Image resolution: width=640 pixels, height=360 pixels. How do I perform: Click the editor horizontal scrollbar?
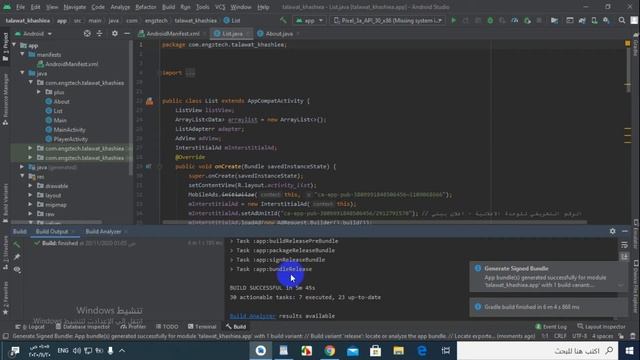coord(375,222)
